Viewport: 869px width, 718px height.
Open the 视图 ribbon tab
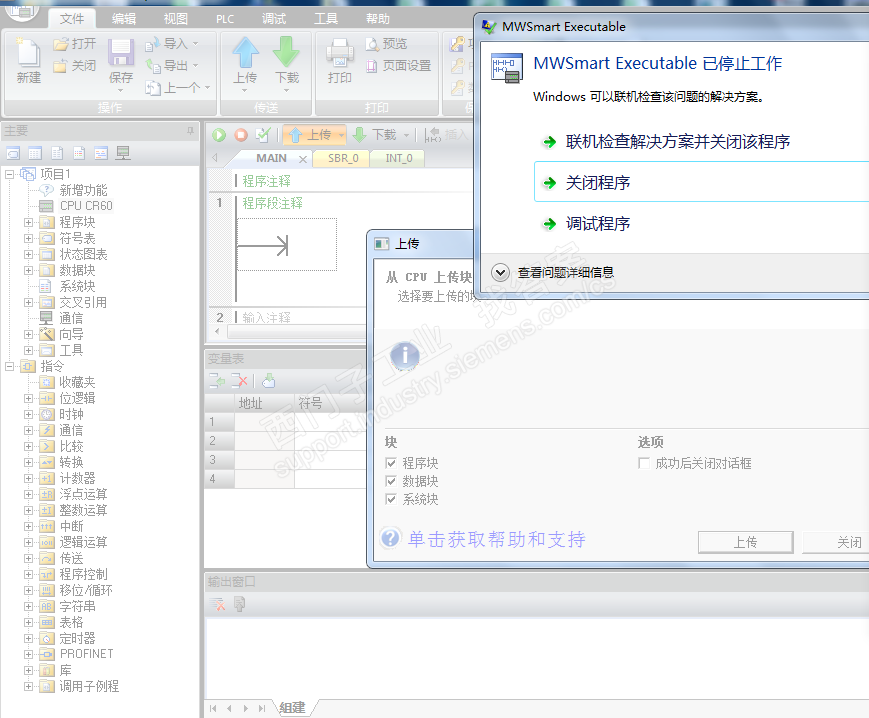[x=176, y=19]
